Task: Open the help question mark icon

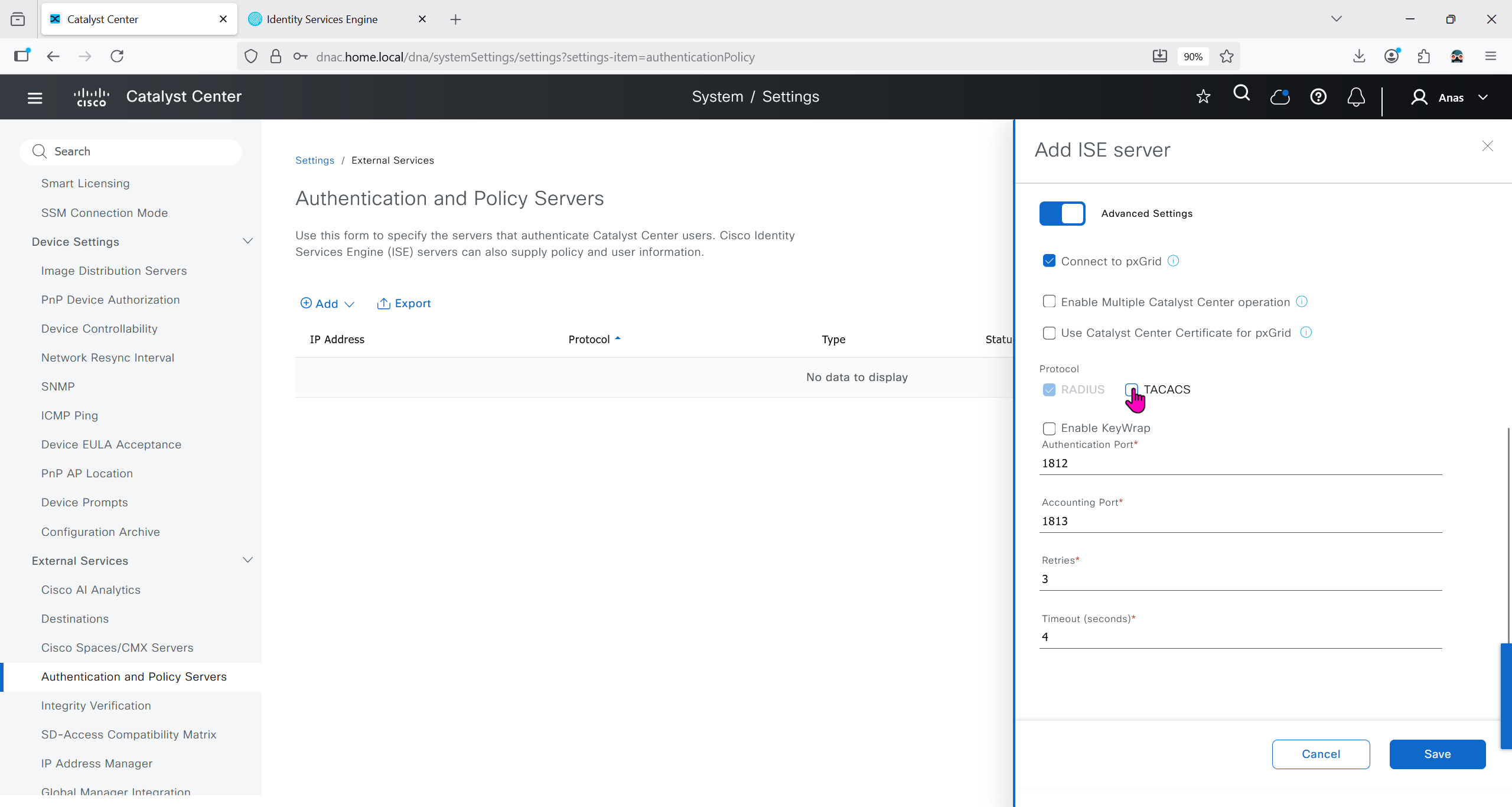Action: (1318, 97)
